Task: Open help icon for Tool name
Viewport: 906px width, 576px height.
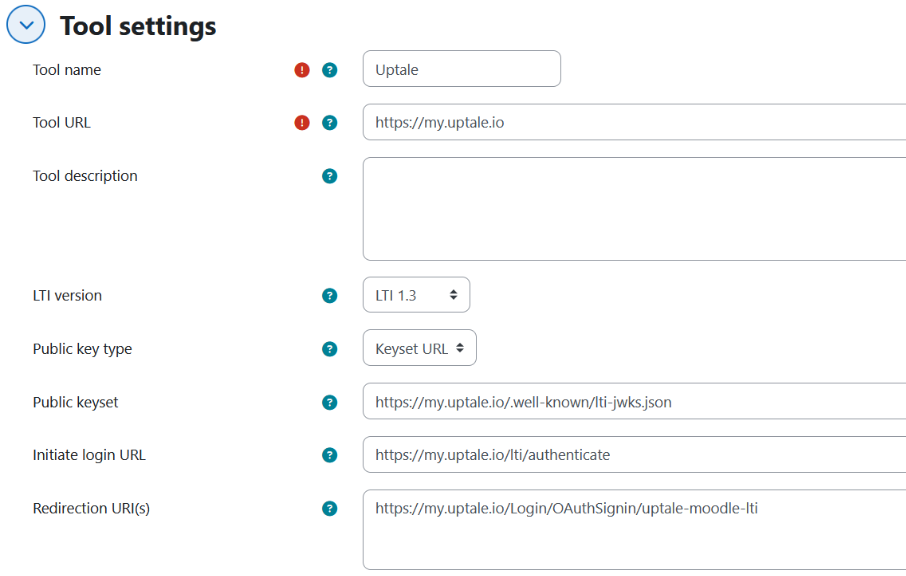Action: pos(329,70)
